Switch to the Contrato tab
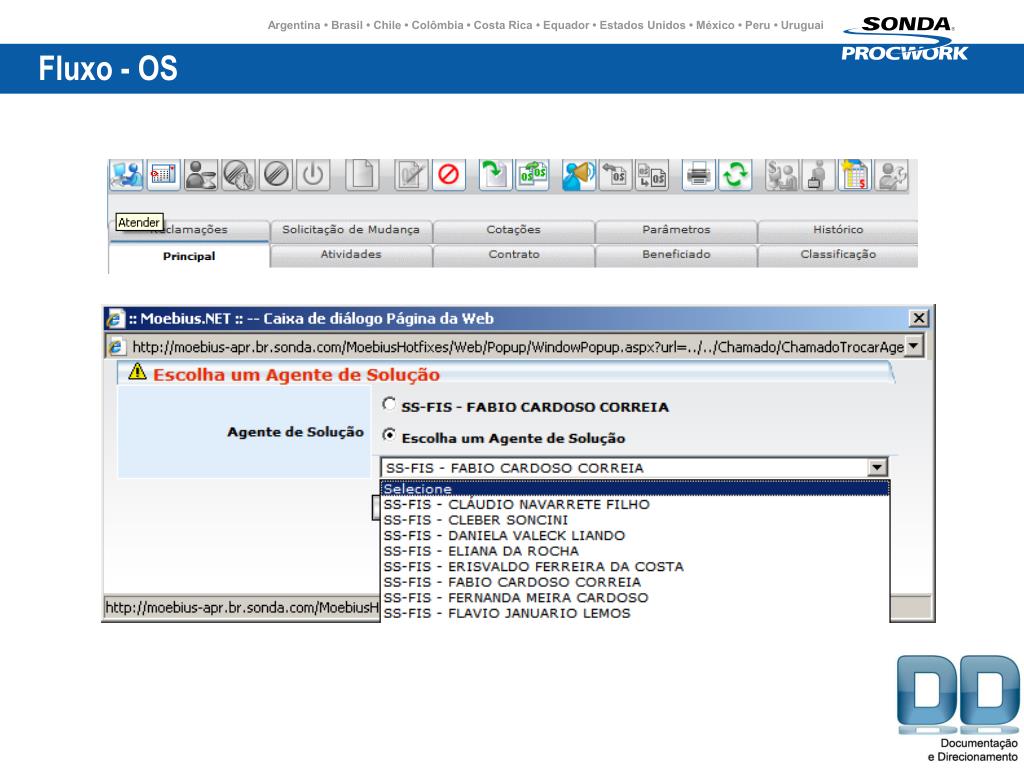This screenshot has width=1024, height=768. (x=513, y=255)
